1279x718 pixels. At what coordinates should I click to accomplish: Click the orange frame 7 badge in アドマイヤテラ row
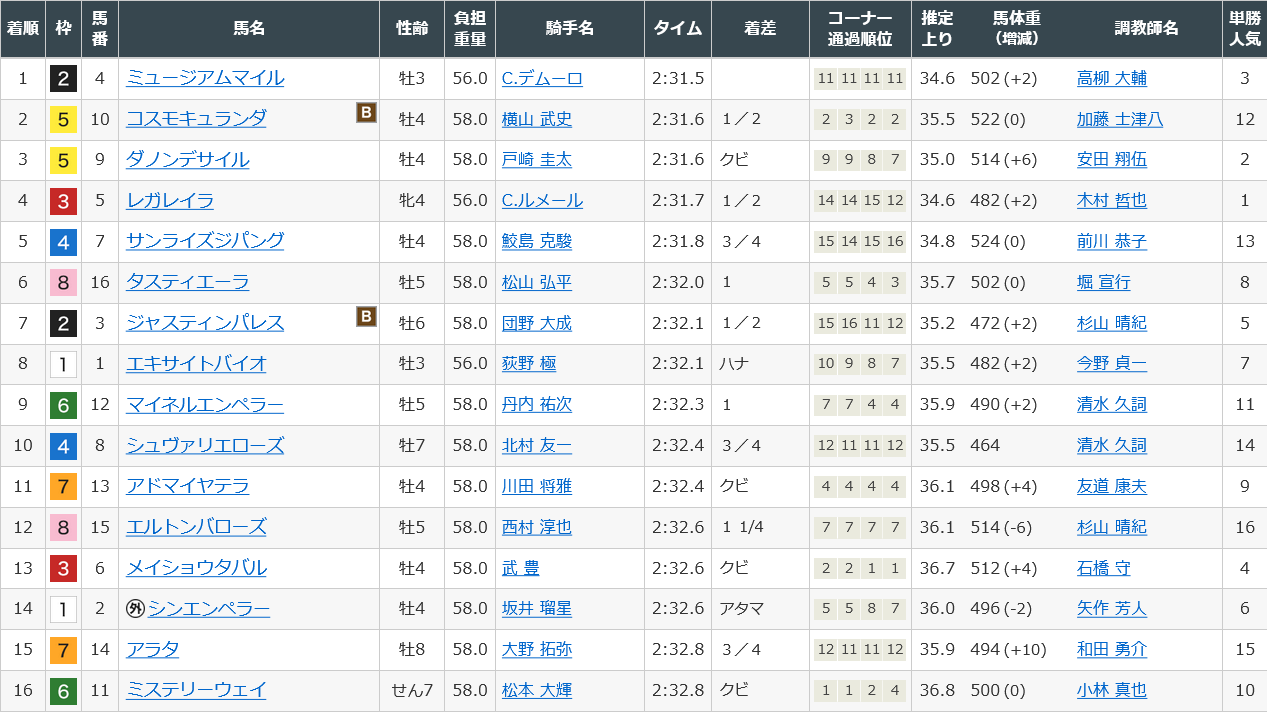63,487
